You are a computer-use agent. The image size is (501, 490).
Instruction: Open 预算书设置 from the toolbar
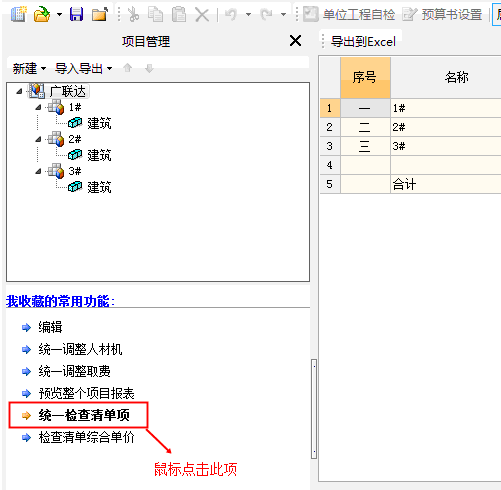tap(442, 15)
